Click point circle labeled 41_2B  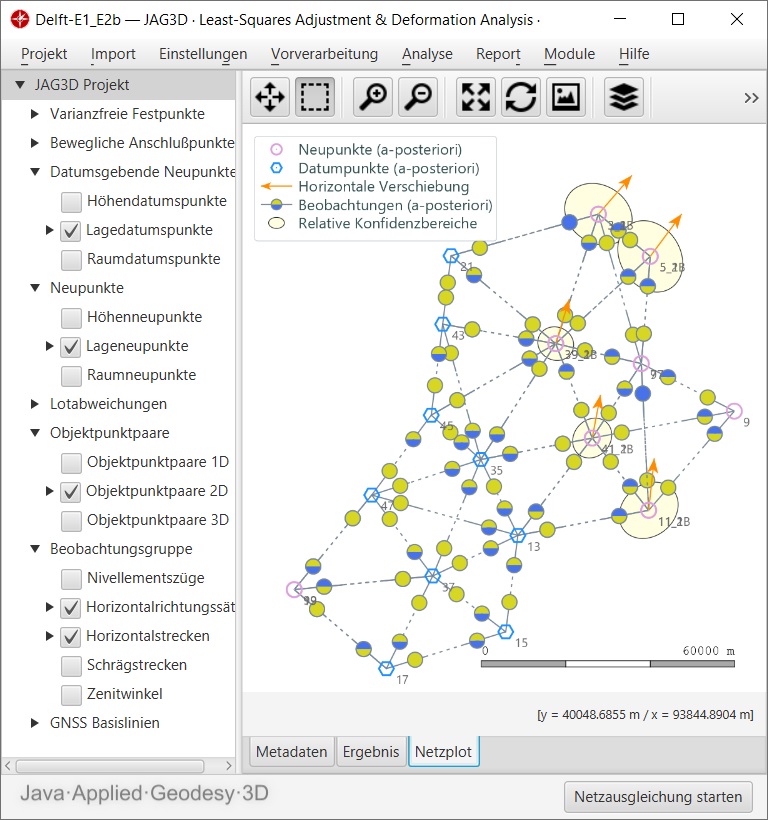click(592, 438)
